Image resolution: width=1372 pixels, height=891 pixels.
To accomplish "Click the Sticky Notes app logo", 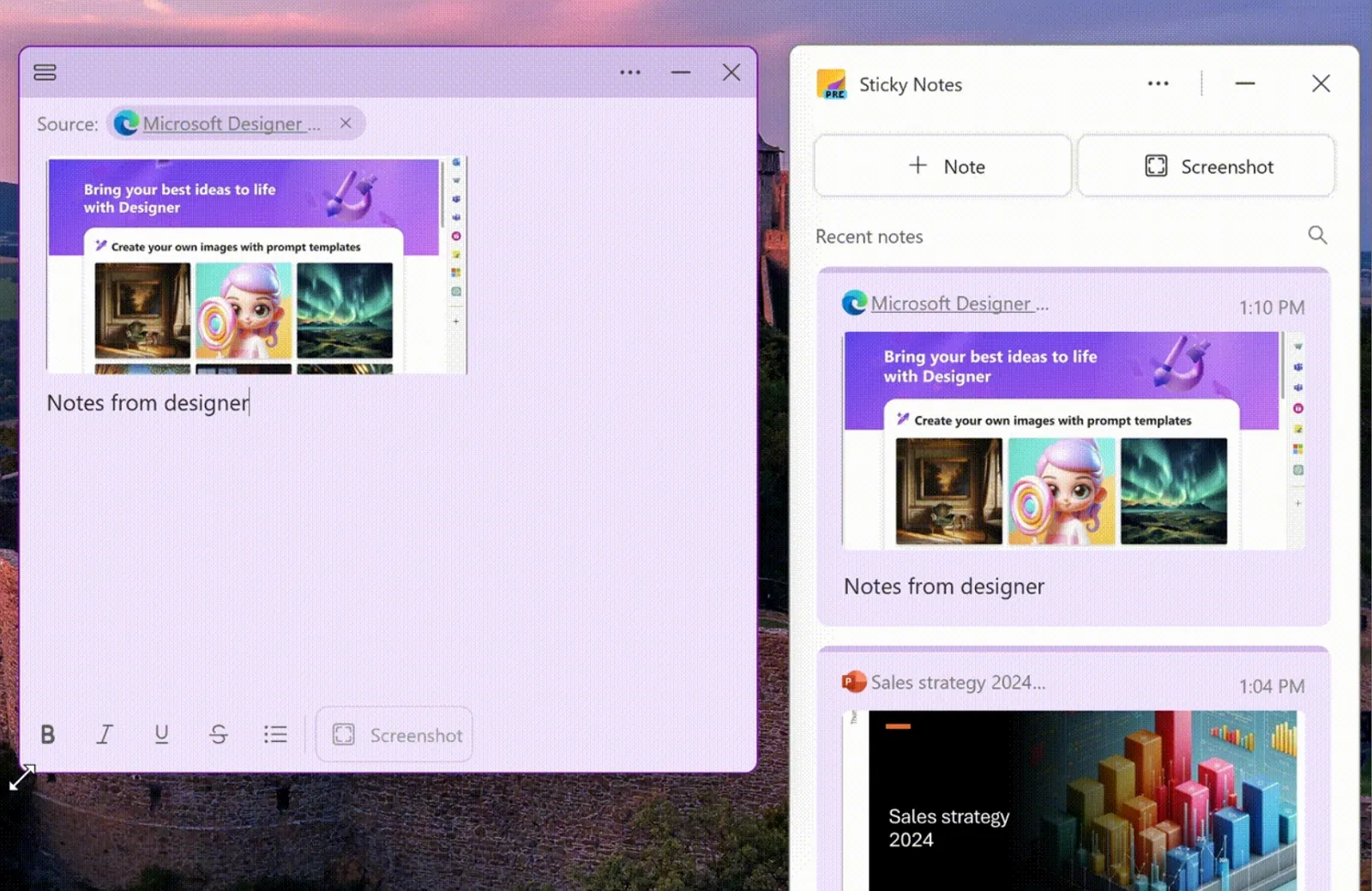I will point(832,85).
